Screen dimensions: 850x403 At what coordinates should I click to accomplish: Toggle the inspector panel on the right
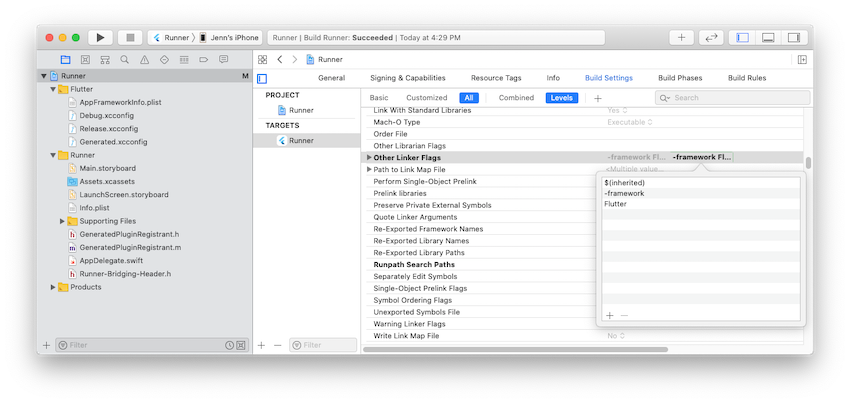(x=794, y=37)
